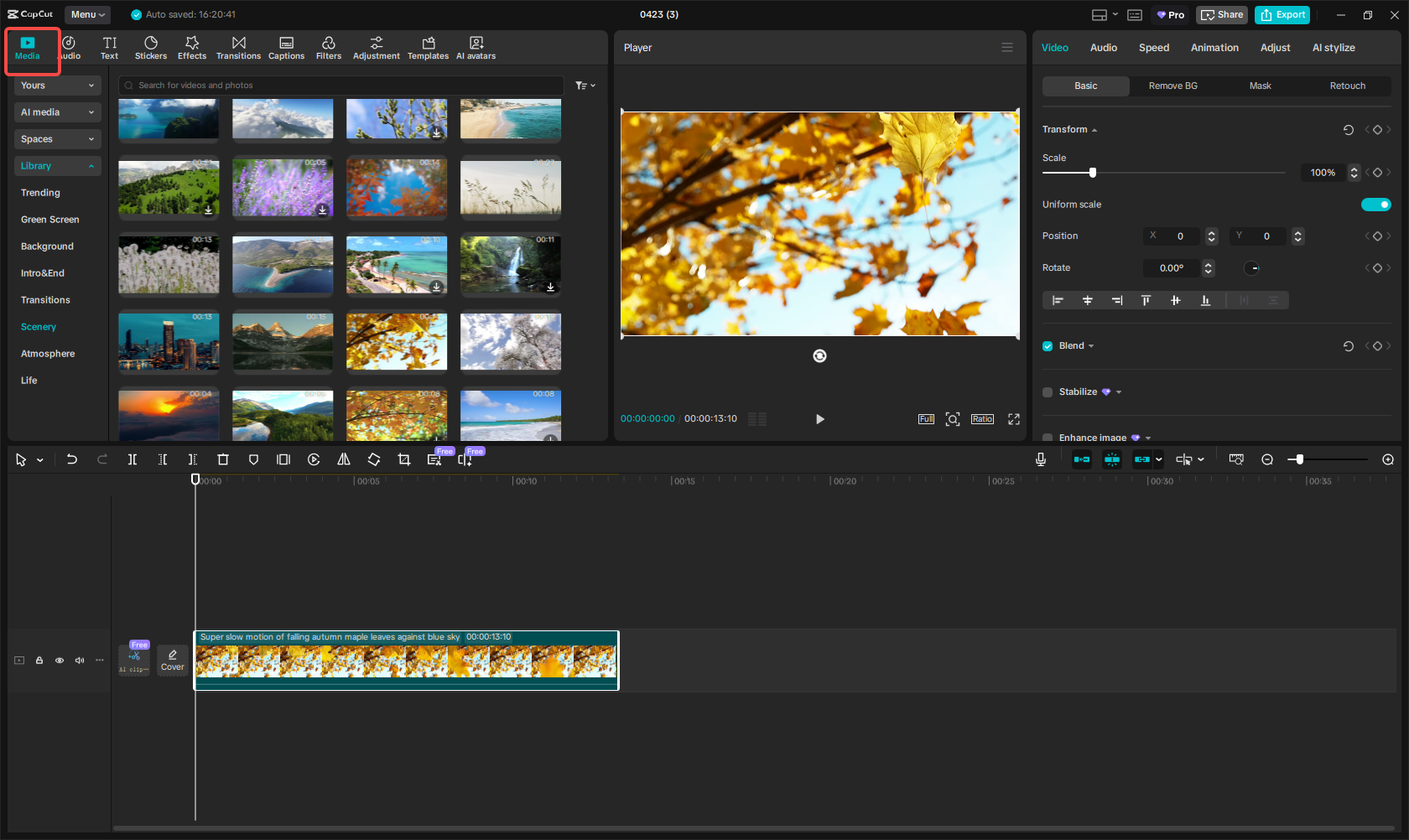
Task: Open the Blend mode dropdown
Action: point(1090,345)
